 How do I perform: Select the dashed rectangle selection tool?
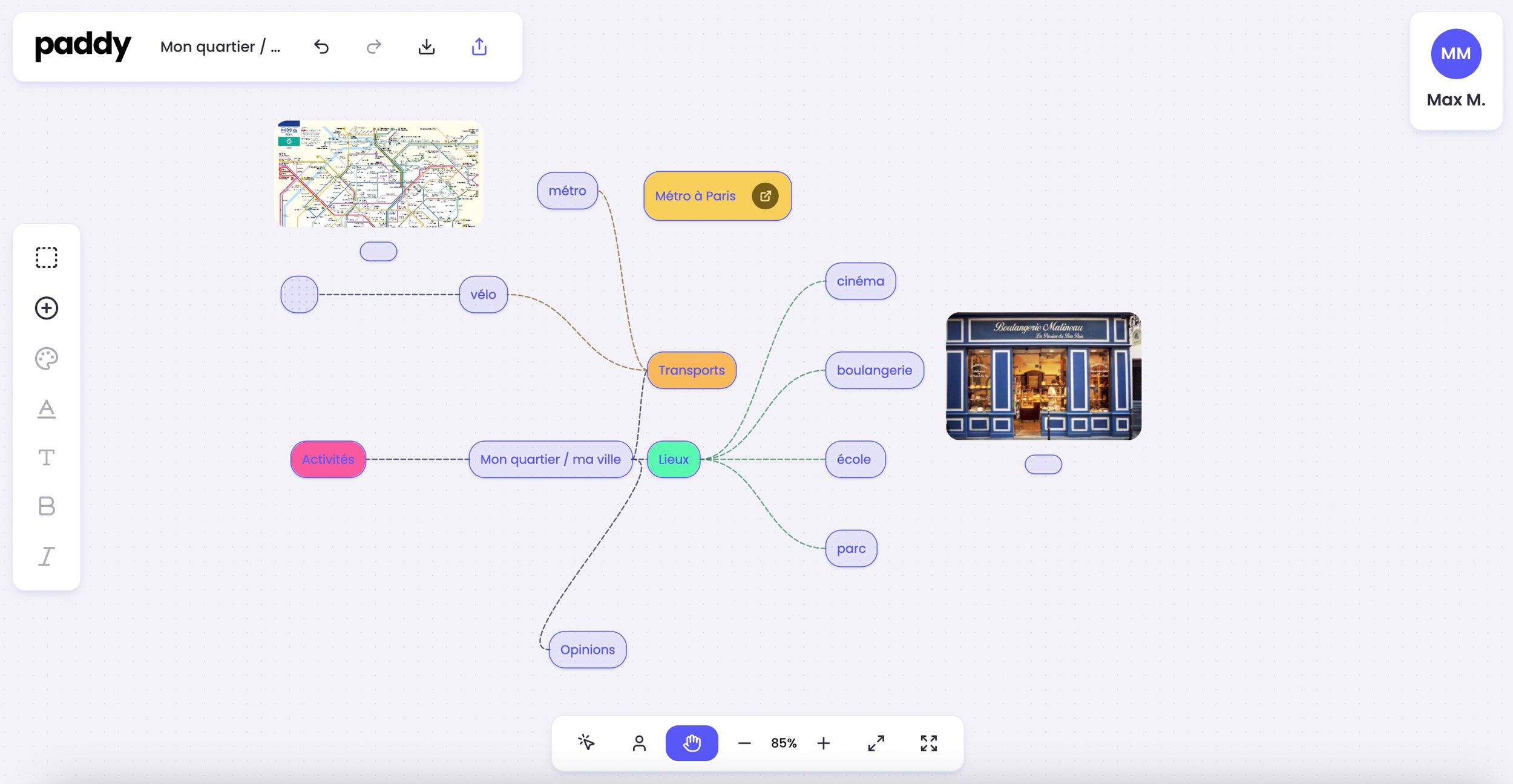[x=47, y=258]
